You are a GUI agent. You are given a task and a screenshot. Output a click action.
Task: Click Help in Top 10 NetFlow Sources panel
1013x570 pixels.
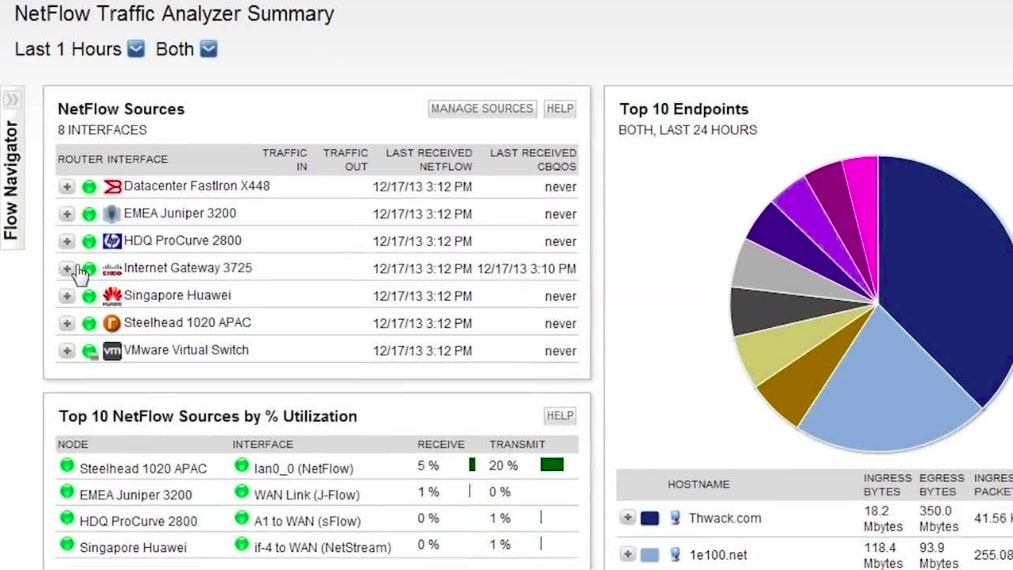[x=560, y=416]
